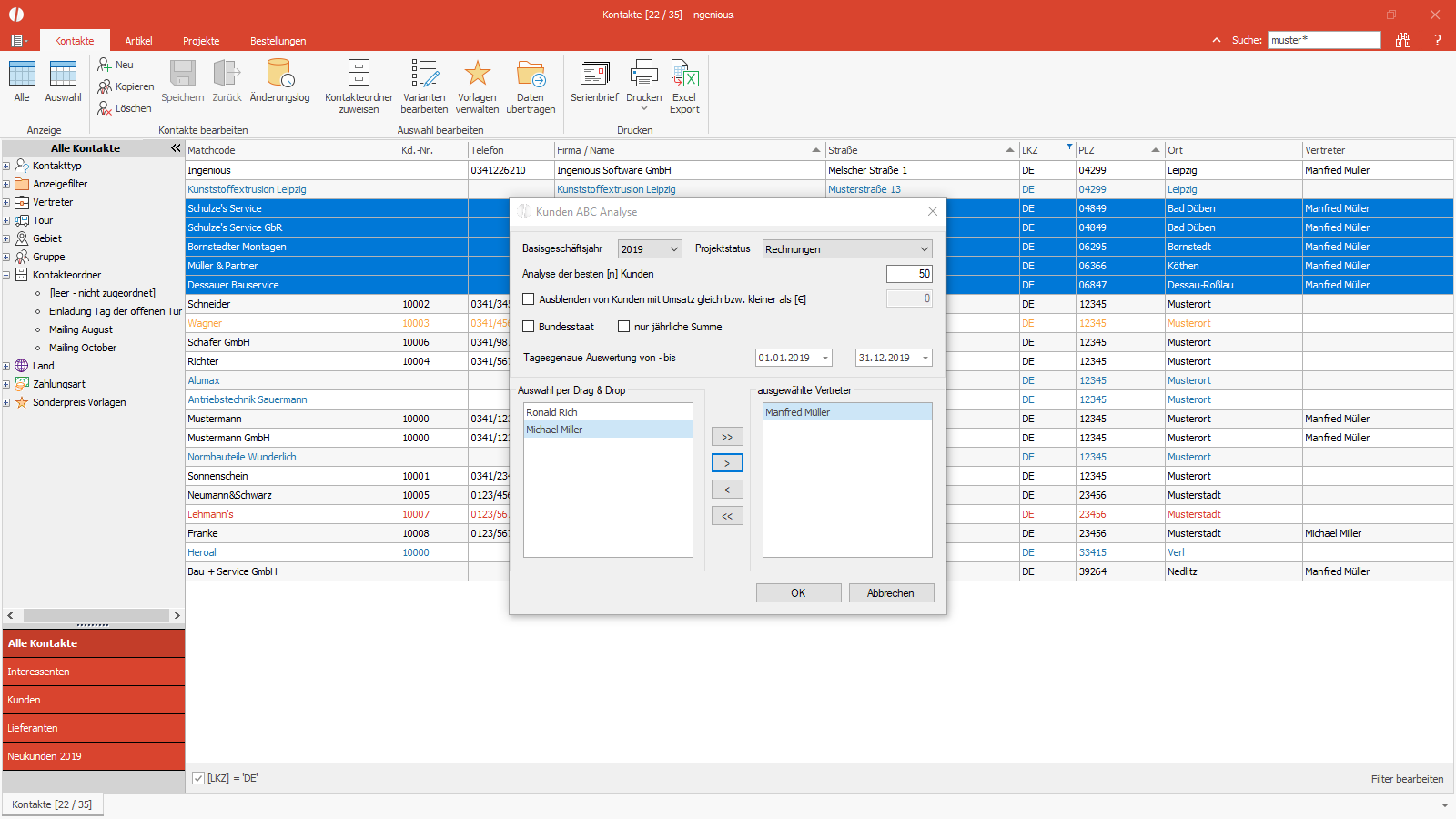Click Abbrechen to cancel the dialog
Viewport: 1456px width, 819px height.
(x=891, y=592)
